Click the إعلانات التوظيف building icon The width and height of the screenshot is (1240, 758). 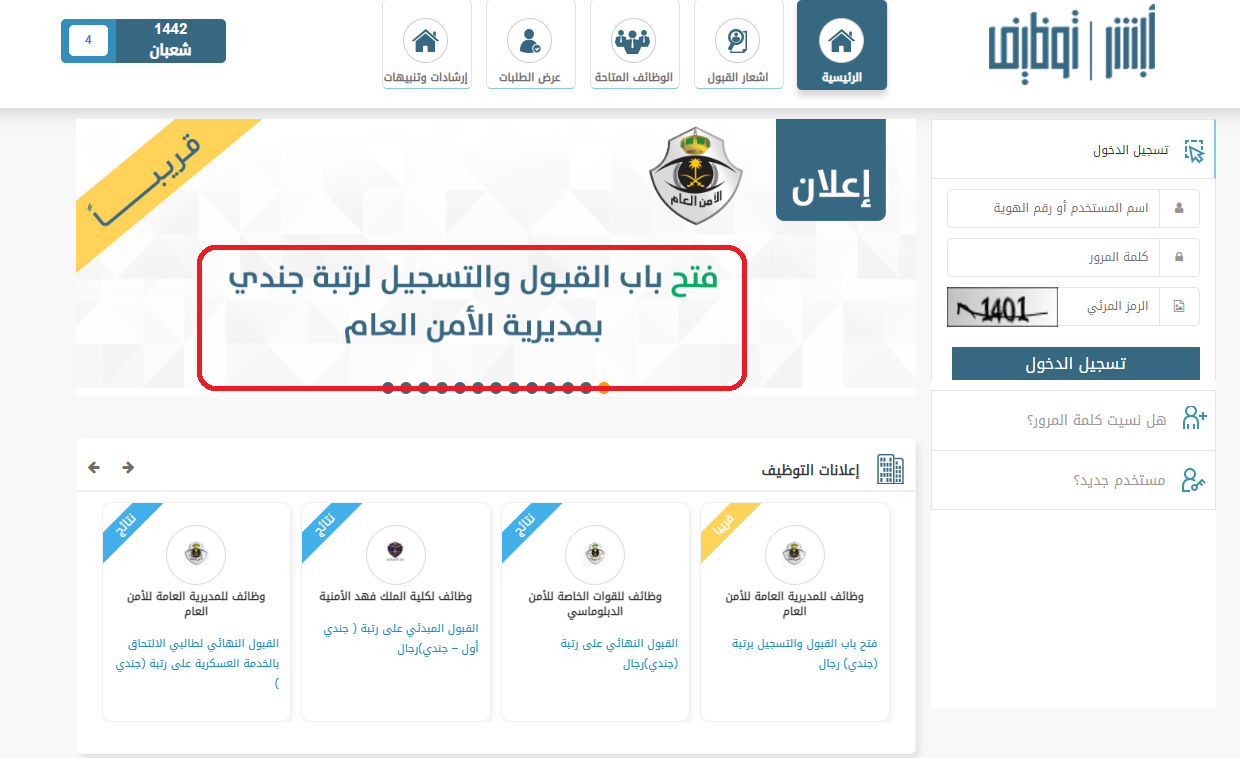[890, 469]
